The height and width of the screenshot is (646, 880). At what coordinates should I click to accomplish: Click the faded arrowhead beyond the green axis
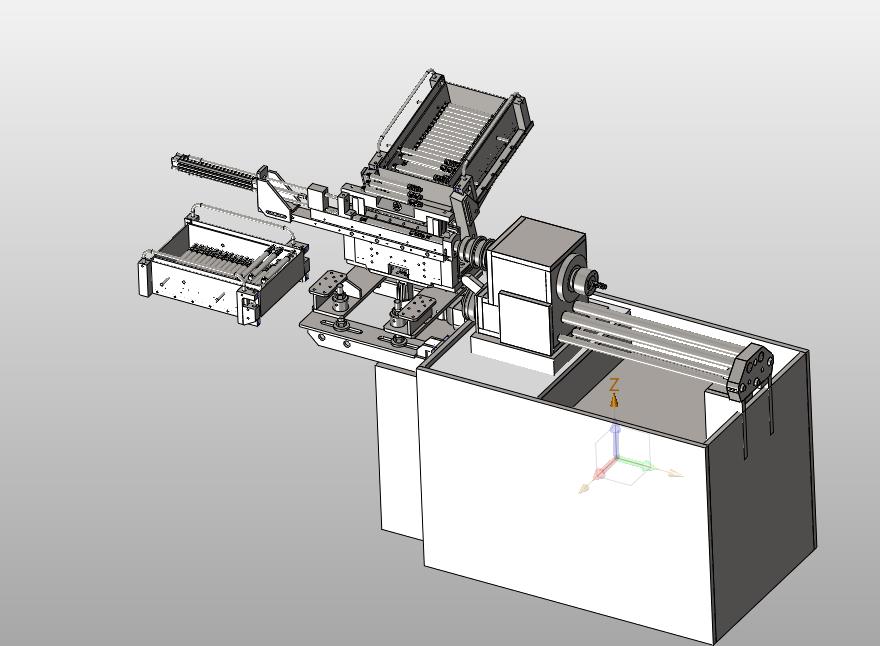pyautogui.click(x=673, y=473)
